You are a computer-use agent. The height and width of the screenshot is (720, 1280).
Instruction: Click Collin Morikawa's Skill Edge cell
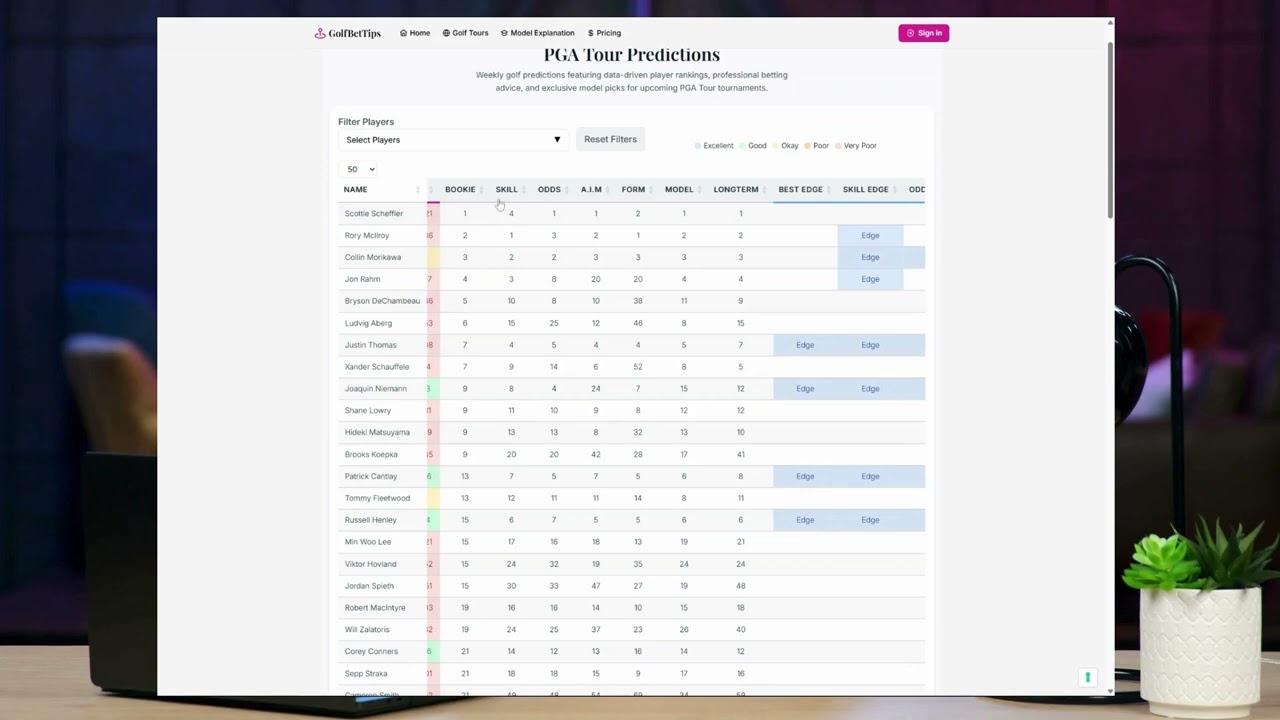click(x=870, y=257)
